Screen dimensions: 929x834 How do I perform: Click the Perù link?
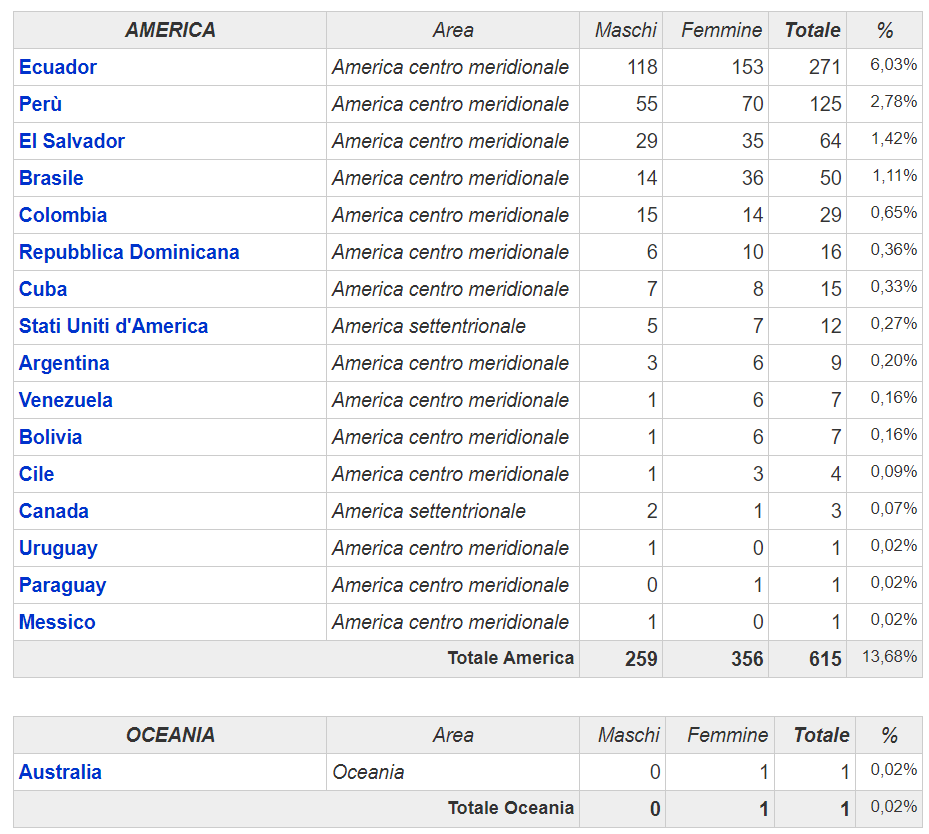tap(40, 104)
